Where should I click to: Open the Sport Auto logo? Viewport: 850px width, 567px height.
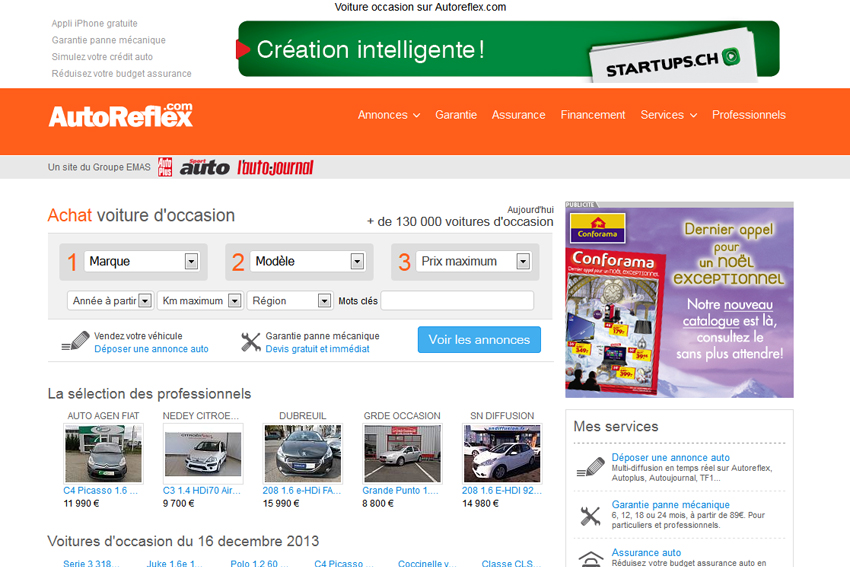point(205,167)
